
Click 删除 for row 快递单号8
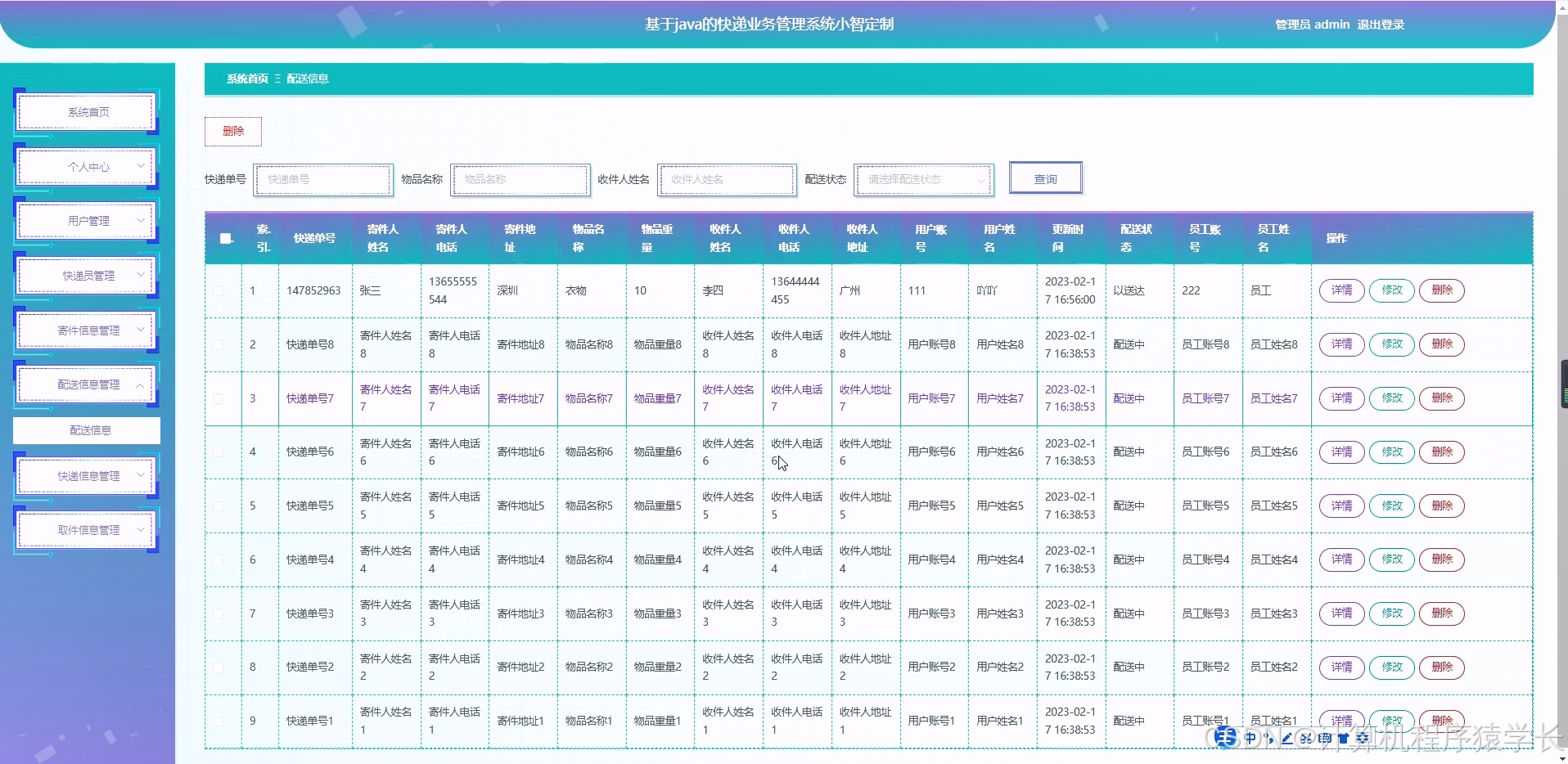pos(1442,344)
